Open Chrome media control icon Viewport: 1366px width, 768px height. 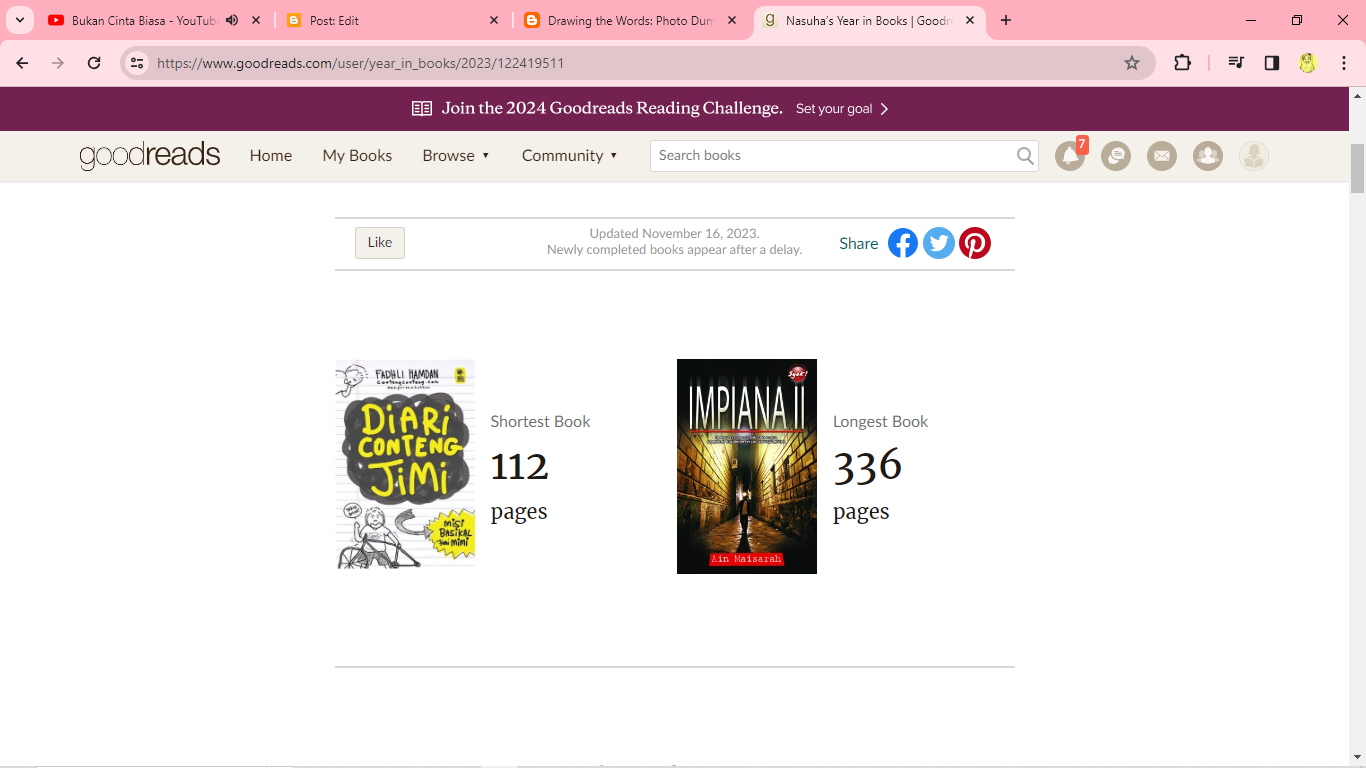pos(1236,63)
